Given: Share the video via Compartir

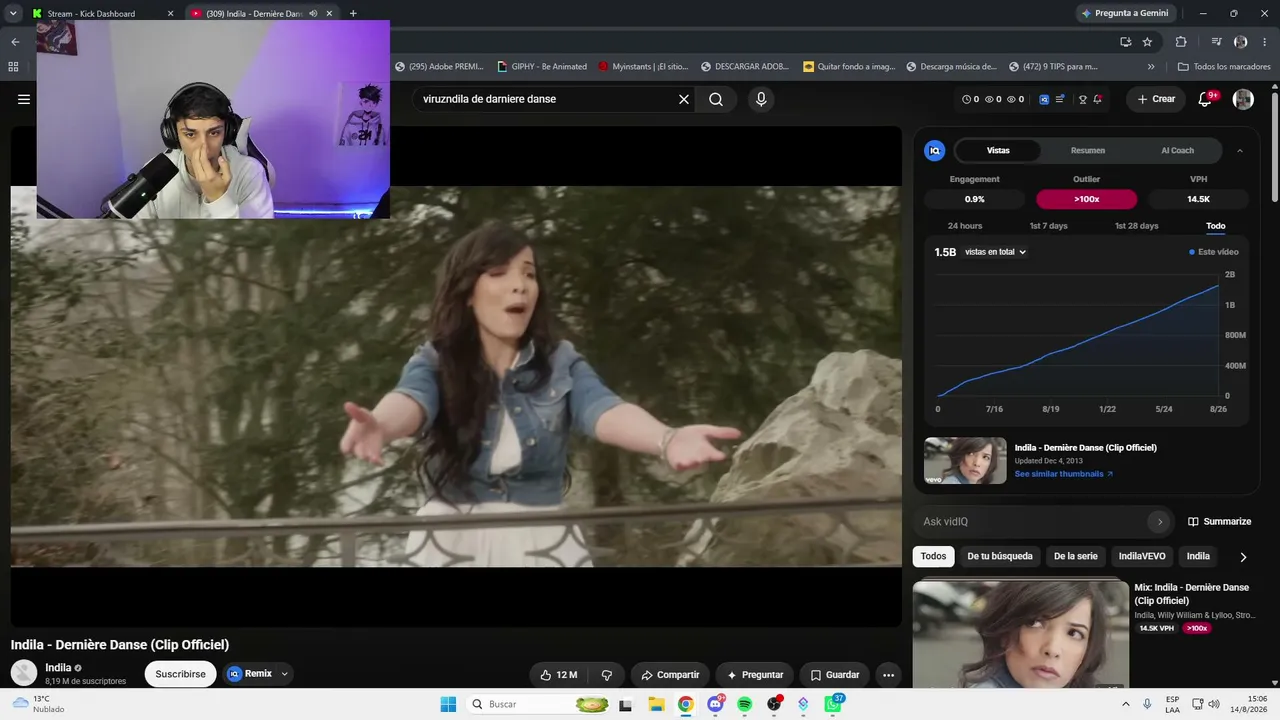Looking at the screenshot, I should click(x=670, y=675).
